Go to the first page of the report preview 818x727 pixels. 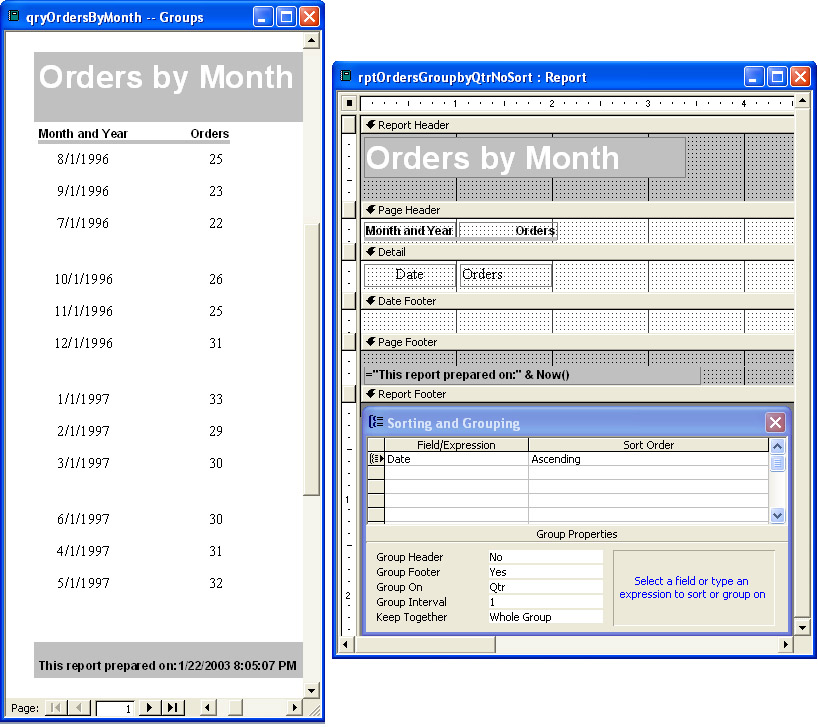click(55, 708)
